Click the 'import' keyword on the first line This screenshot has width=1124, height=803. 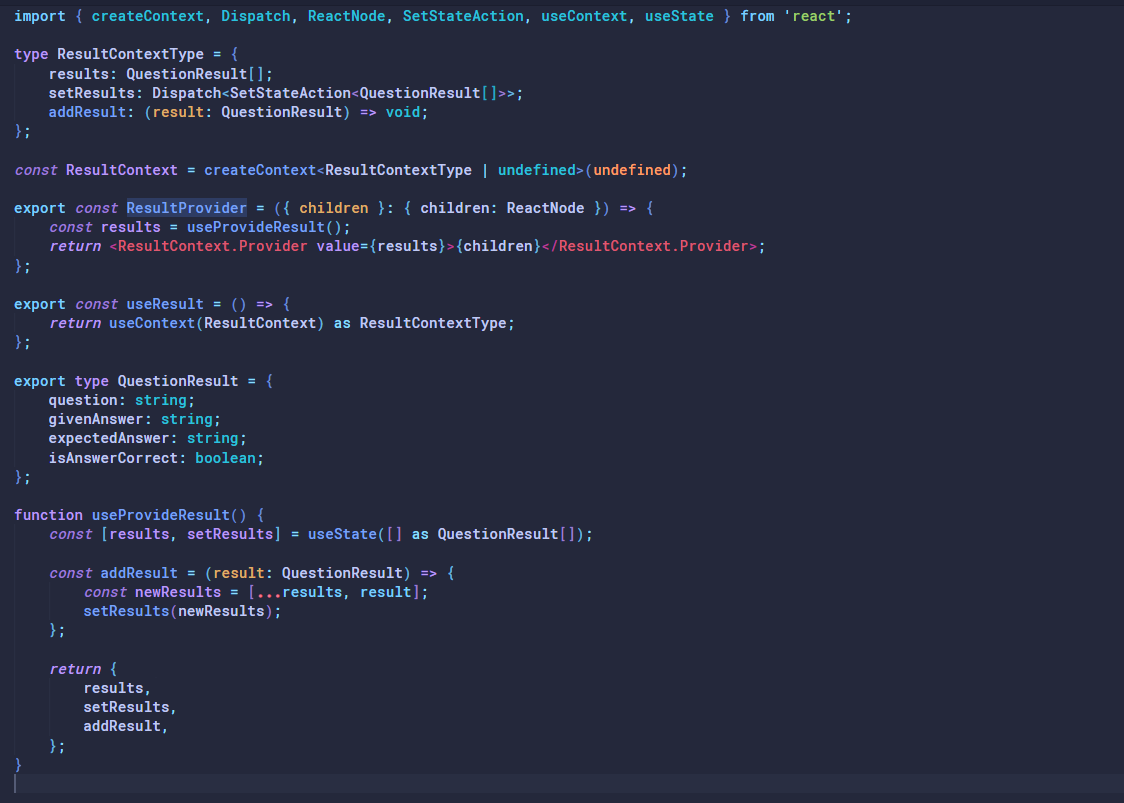[39, 16]
